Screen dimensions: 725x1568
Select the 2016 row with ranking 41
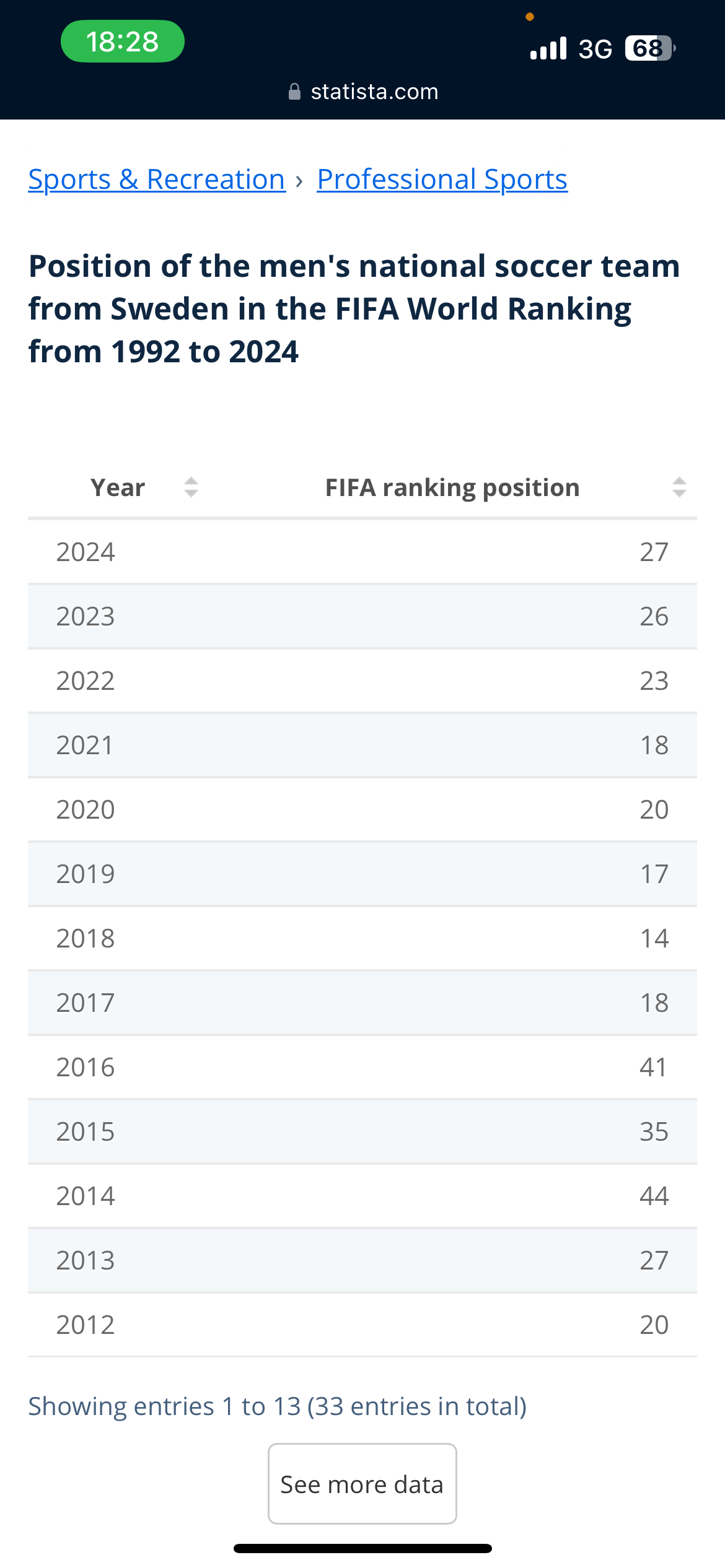point(362,1067)
